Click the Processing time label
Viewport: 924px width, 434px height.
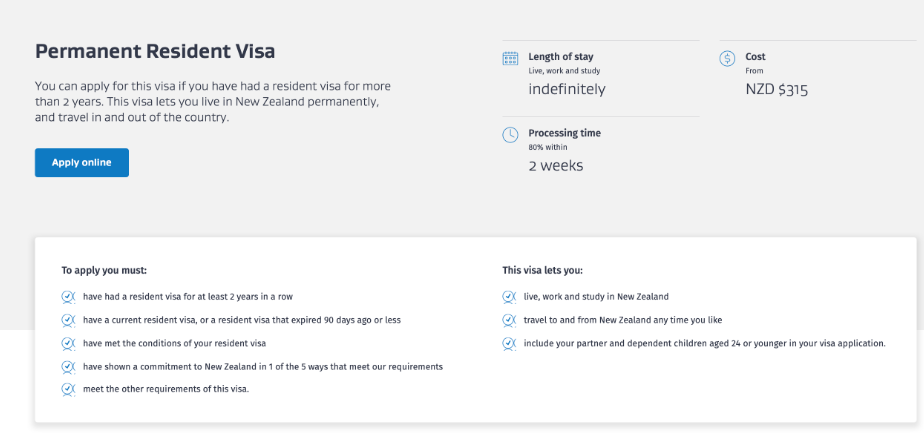[x=564, y=133]
